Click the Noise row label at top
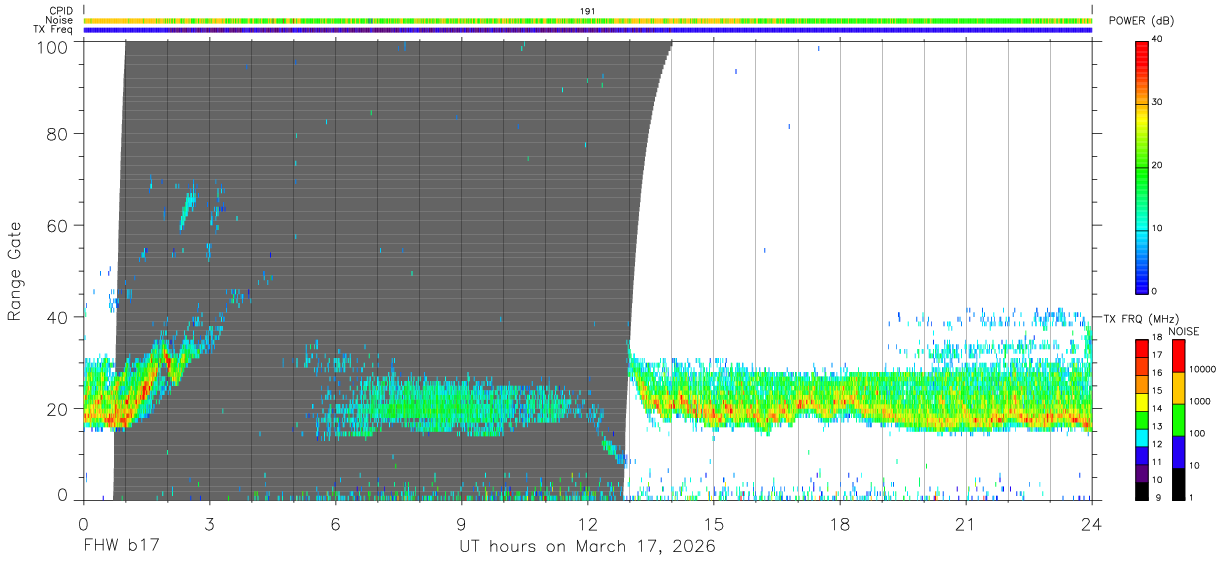Screen dimensions: 1228x567 [59, 20]
